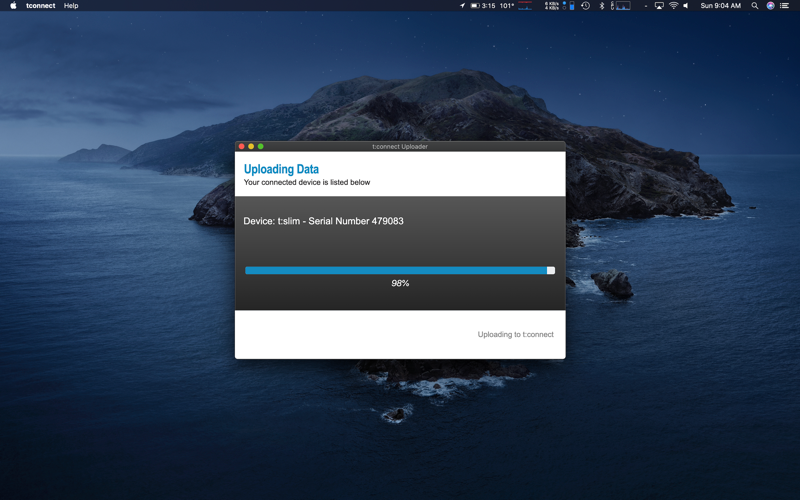Screen dimensions: 800x500
Task: Open the Notification Center list icon
Action: pos(785,6)
